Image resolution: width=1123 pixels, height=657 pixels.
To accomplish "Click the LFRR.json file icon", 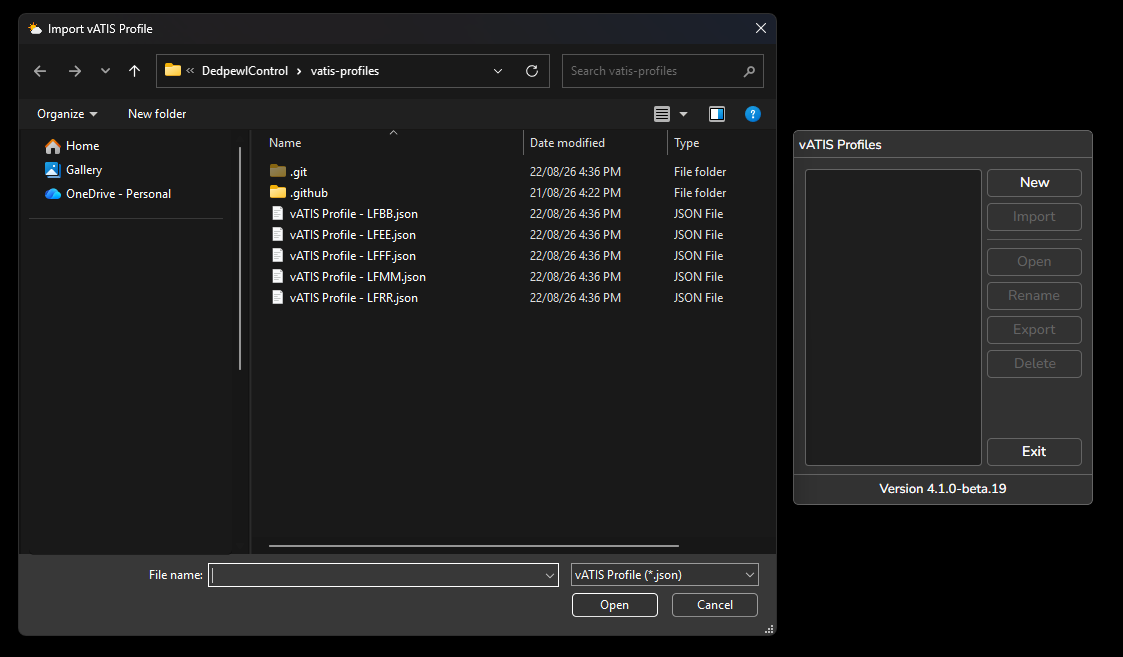I will click(x=278, y=297).
